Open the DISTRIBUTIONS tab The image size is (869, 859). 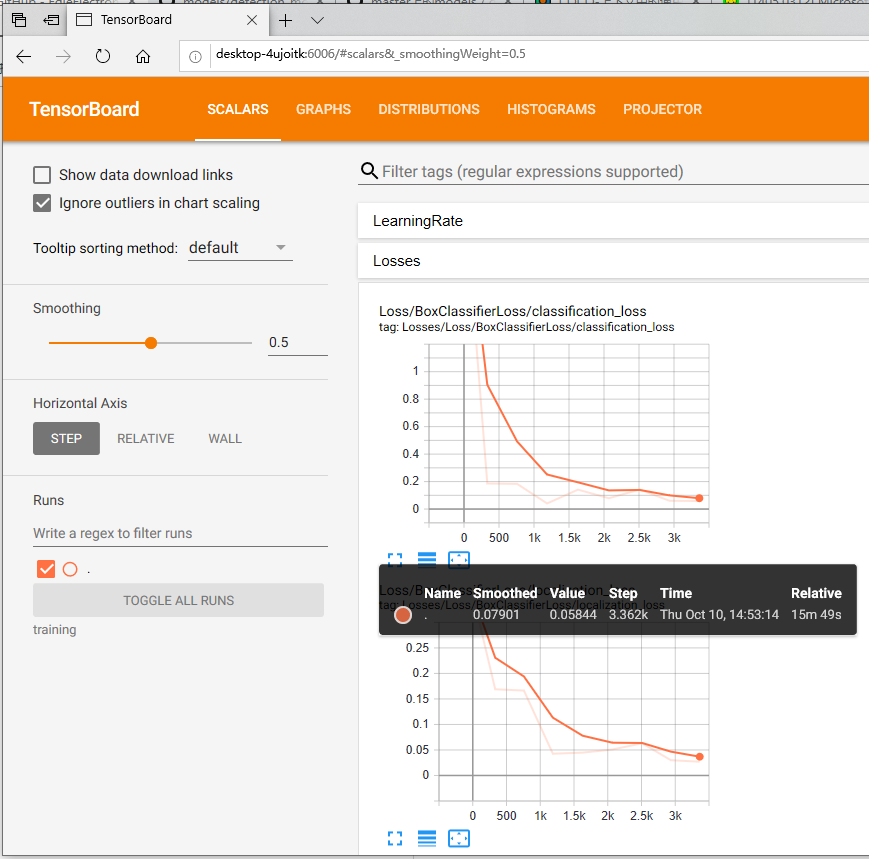(429, 109)
